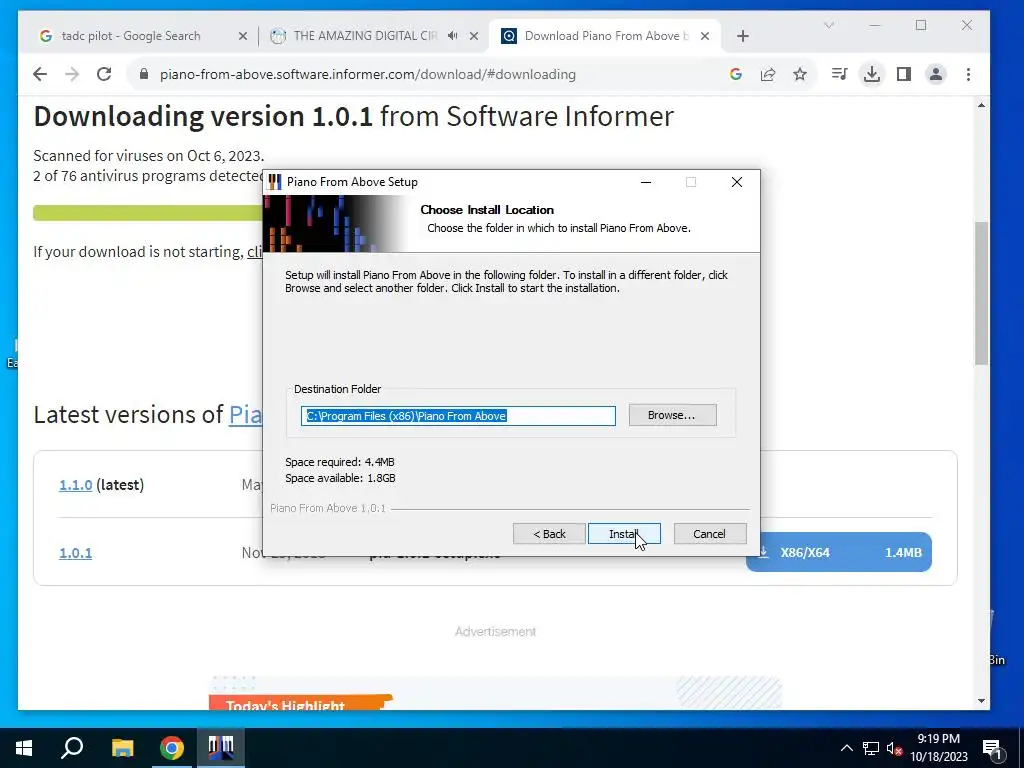Switch to tadc pilot Google Search tab
The width and height of the screenshot is (1024, 768).
pyautogui.click(x=131, y=36)
